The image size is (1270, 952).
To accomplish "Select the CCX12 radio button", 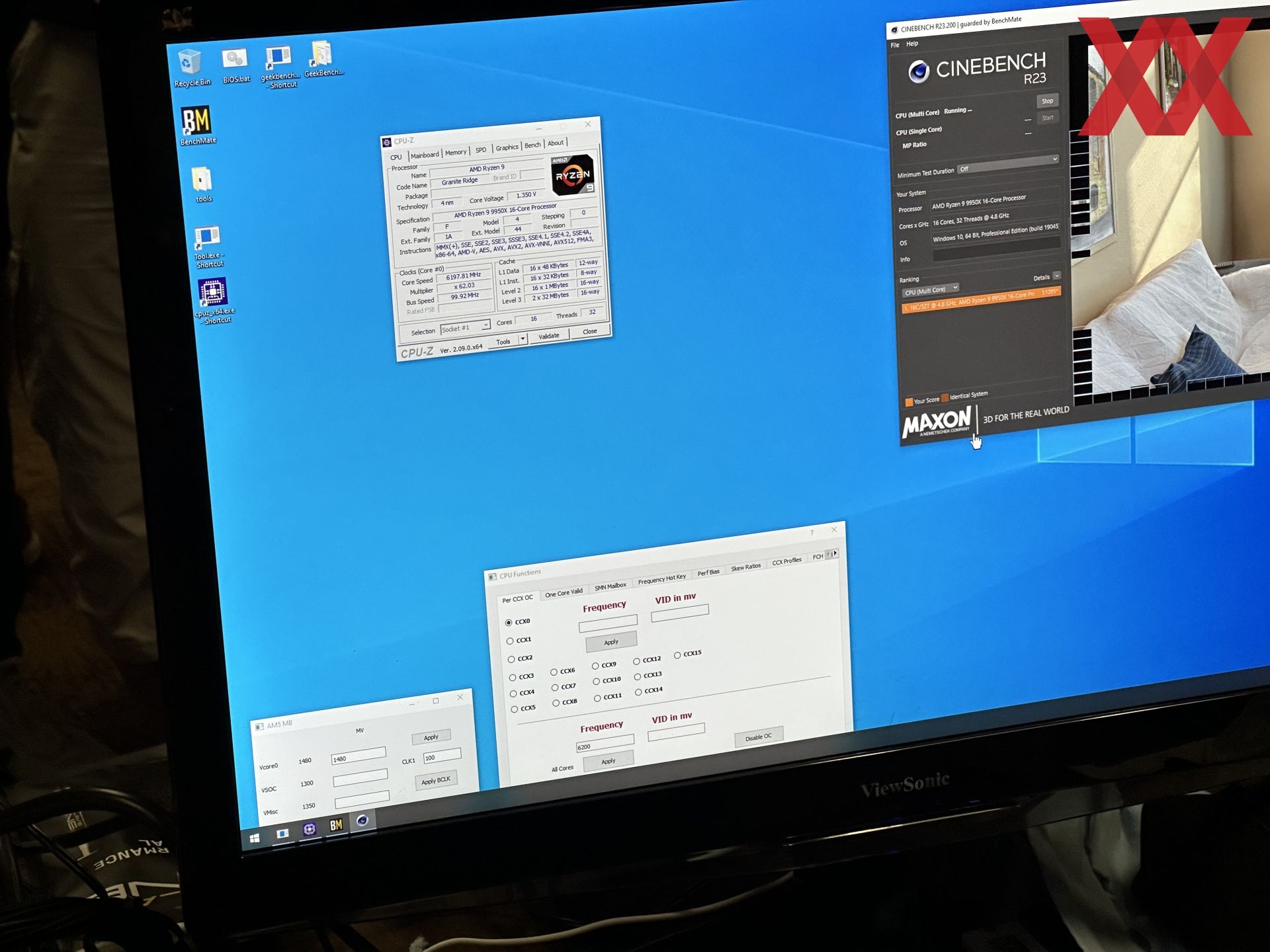I will [636, 661].
